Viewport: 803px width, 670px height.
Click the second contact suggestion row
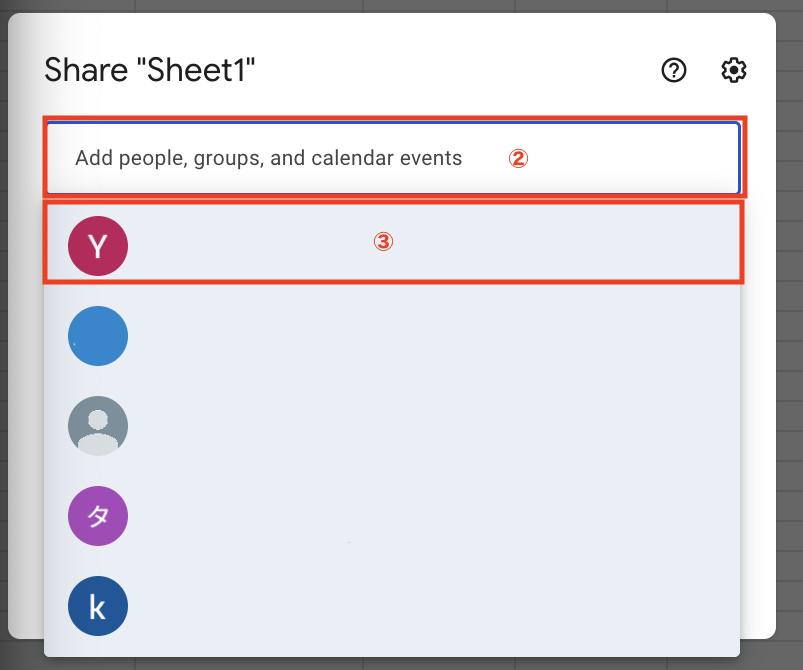click(x=392, y=336)
